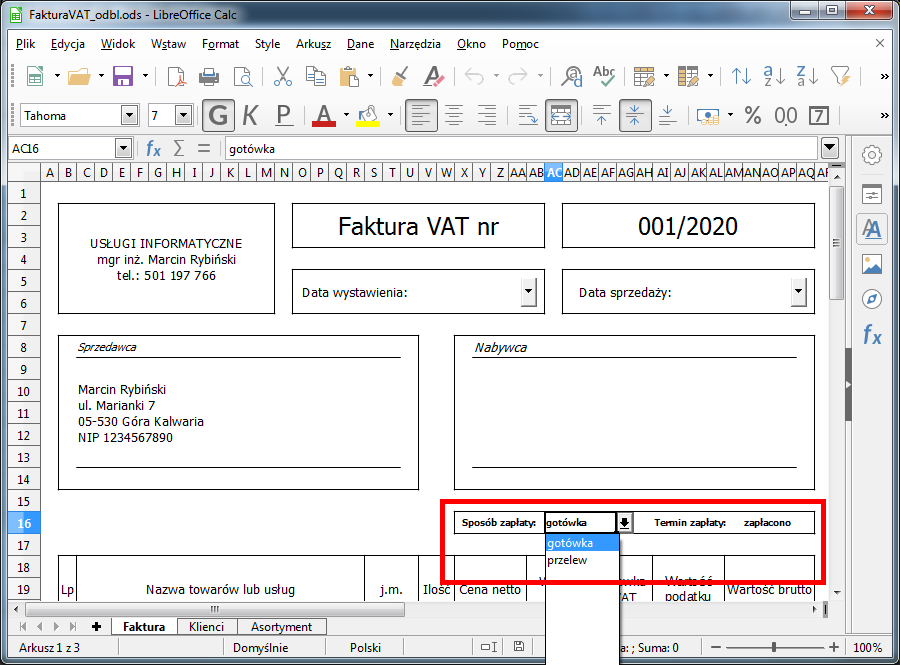
Task: Click the Print icon in the toolbar
Action: pyautogui.click(x=209, y=77)
